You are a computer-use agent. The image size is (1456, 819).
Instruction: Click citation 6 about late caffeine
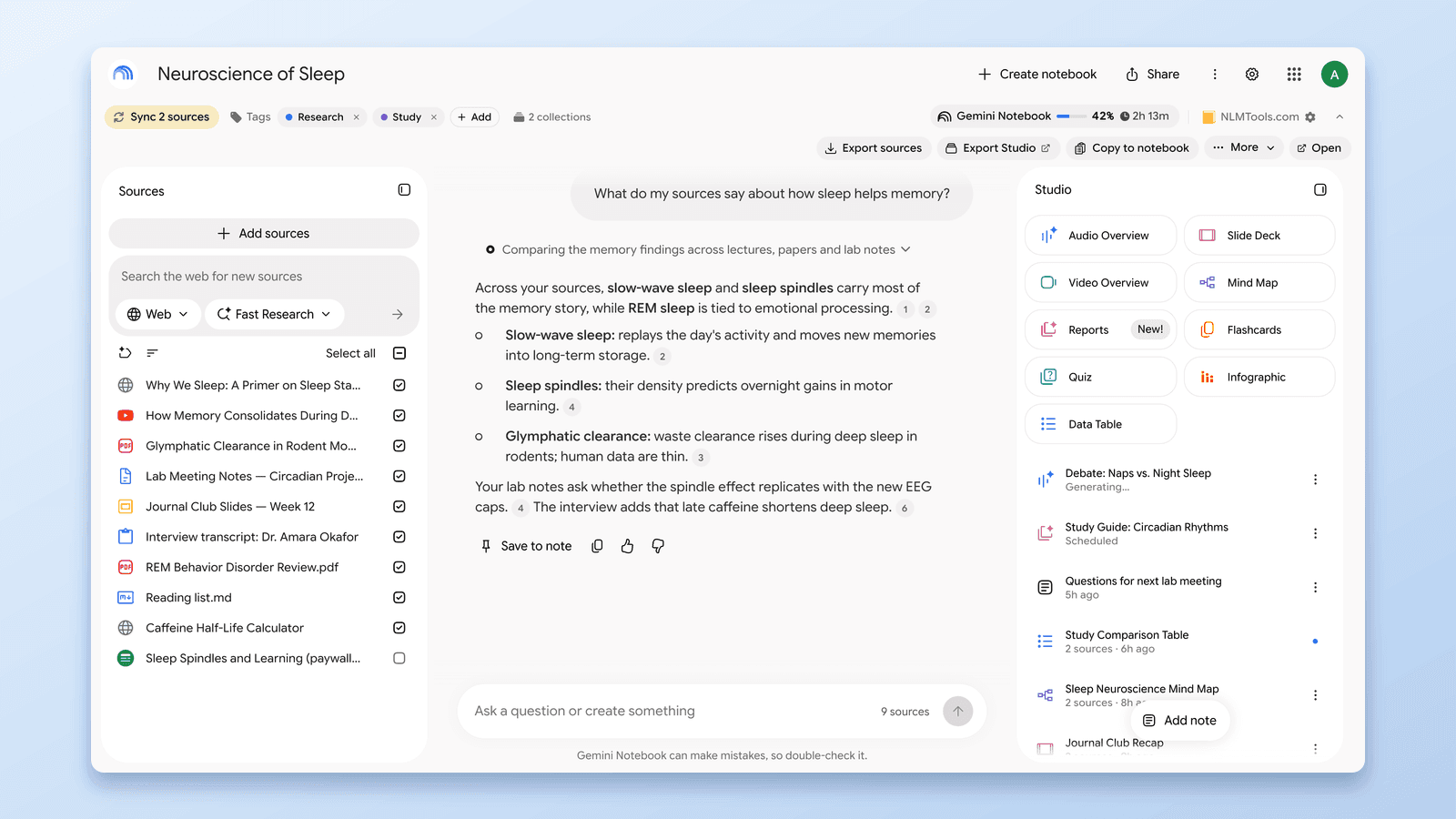[905, 508]
